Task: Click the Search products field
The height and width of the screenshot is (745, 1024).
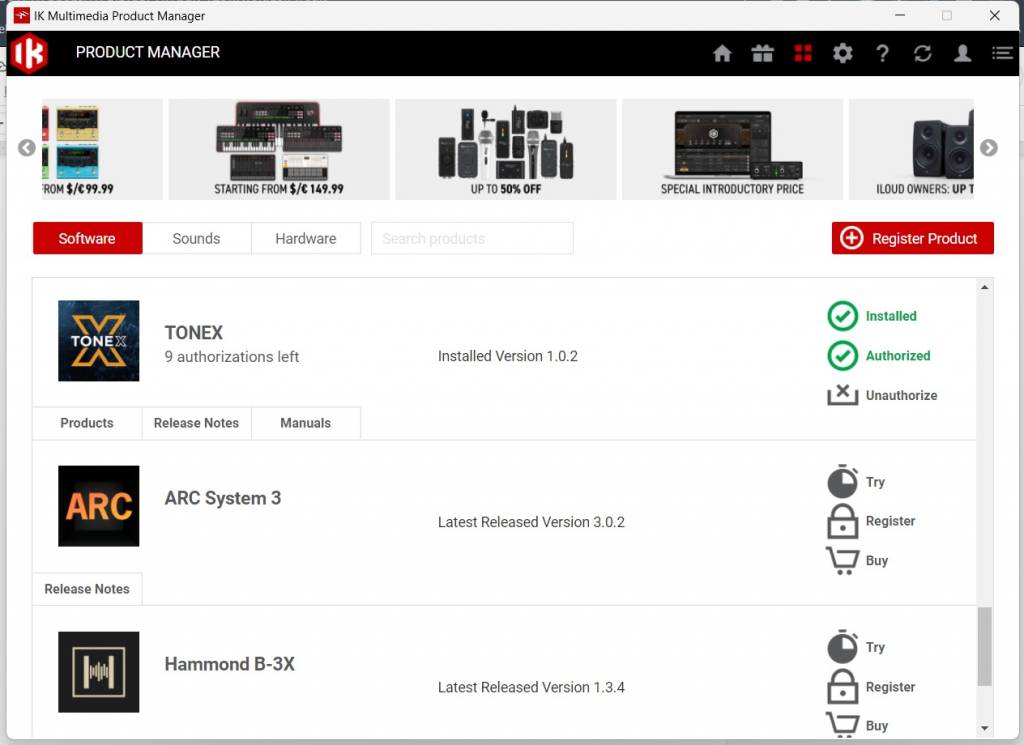Action: point(471,238)
